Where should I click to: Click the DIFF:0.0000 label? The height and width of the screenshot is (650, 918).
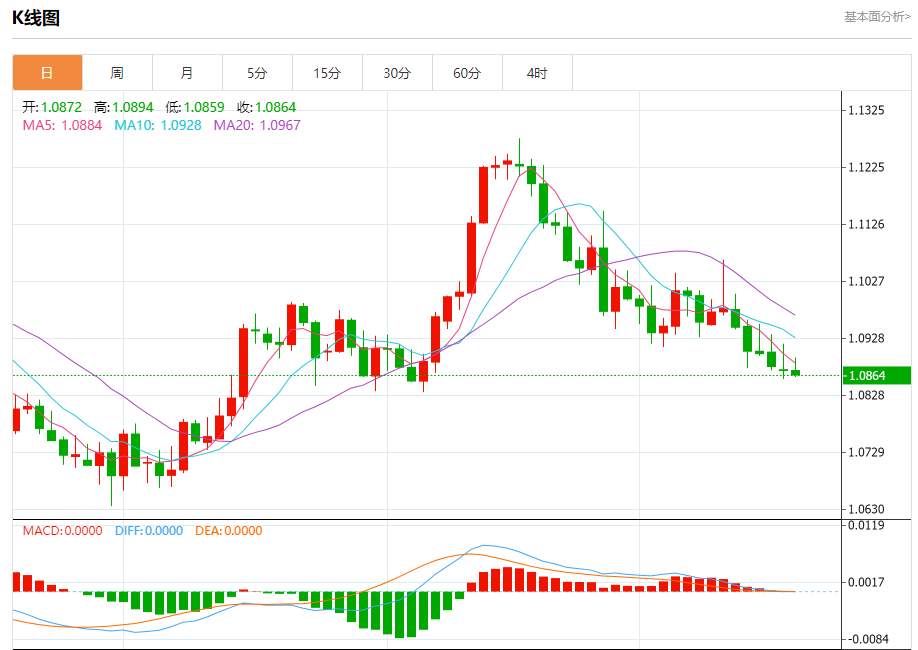(x=149, y=531)
